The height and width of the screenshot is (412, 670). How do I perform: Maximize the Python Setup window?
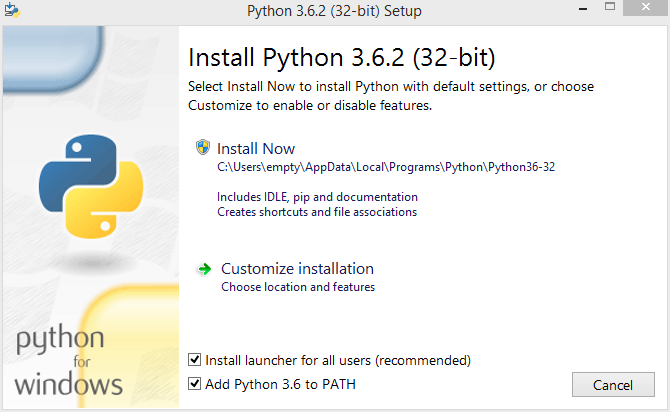(x=610, y=7)
